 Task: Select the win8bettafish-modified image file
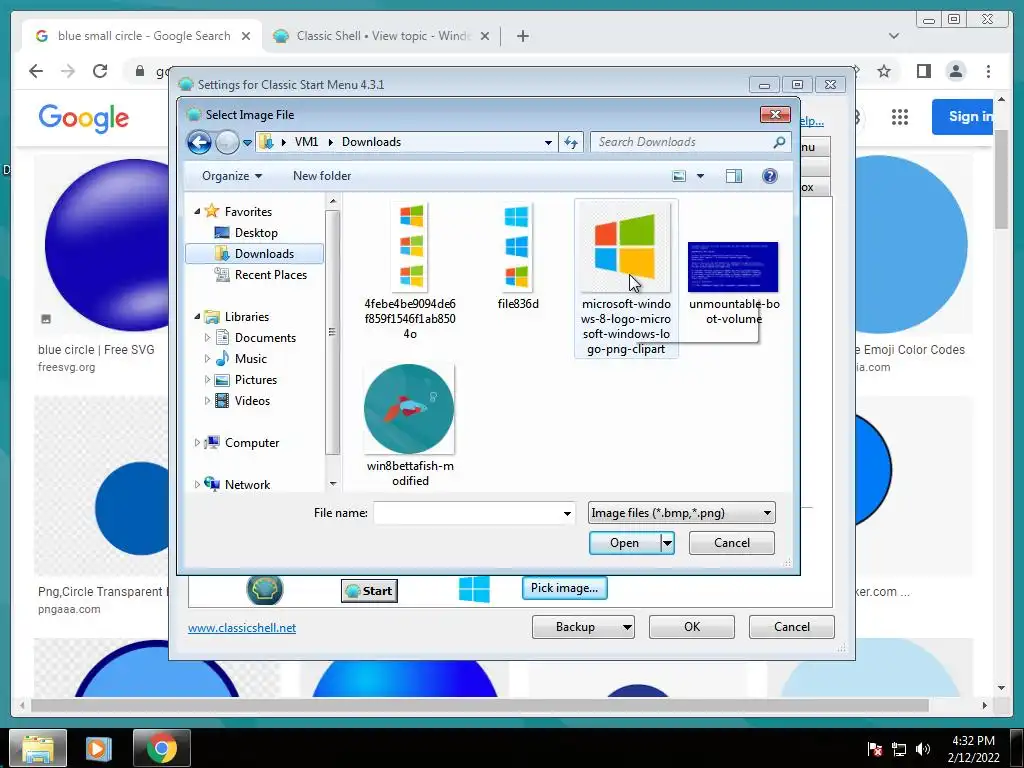pyautogui.click(x=410, y=425)
